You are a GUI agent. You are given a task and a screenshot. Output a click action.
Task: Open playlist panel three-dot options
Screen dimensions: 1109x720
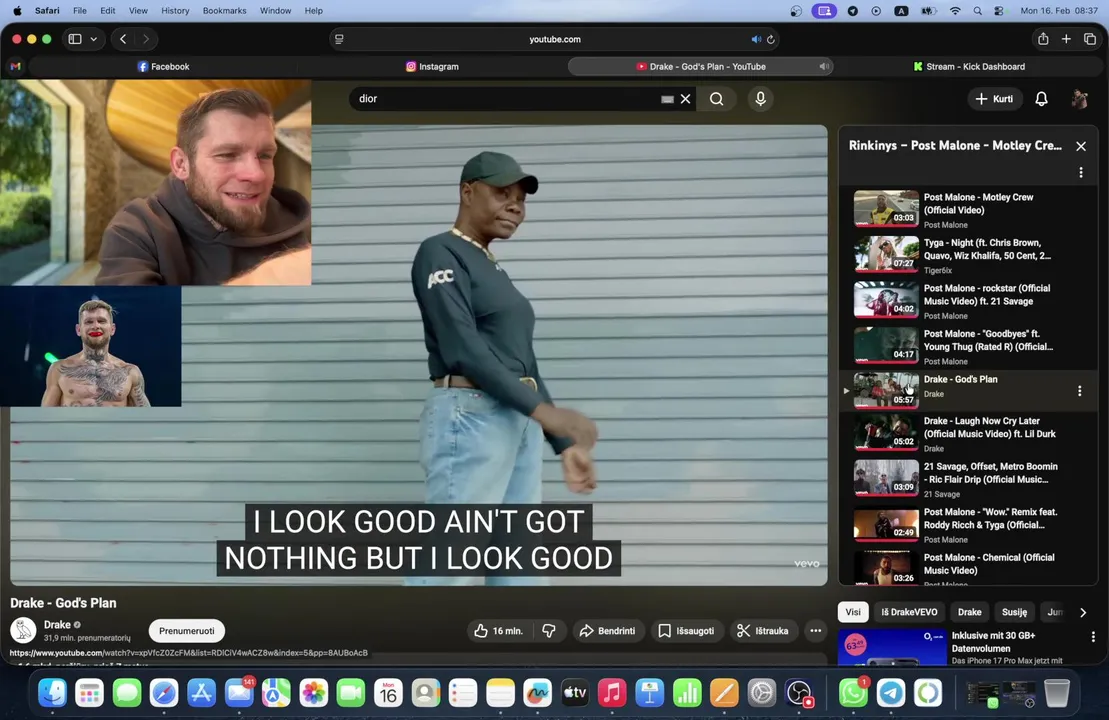[x=1081, y=173]
